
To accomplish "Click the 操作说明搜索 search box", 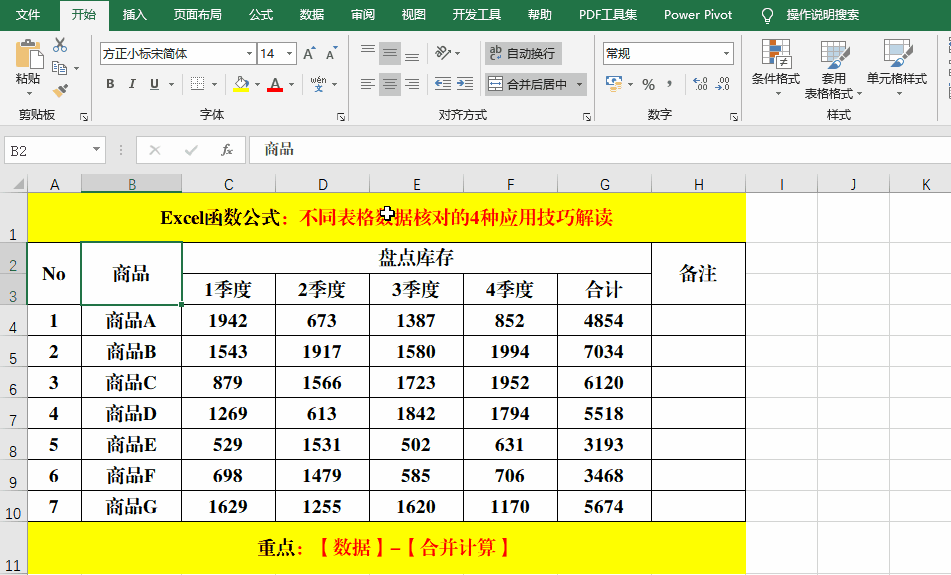I will 822,15.
